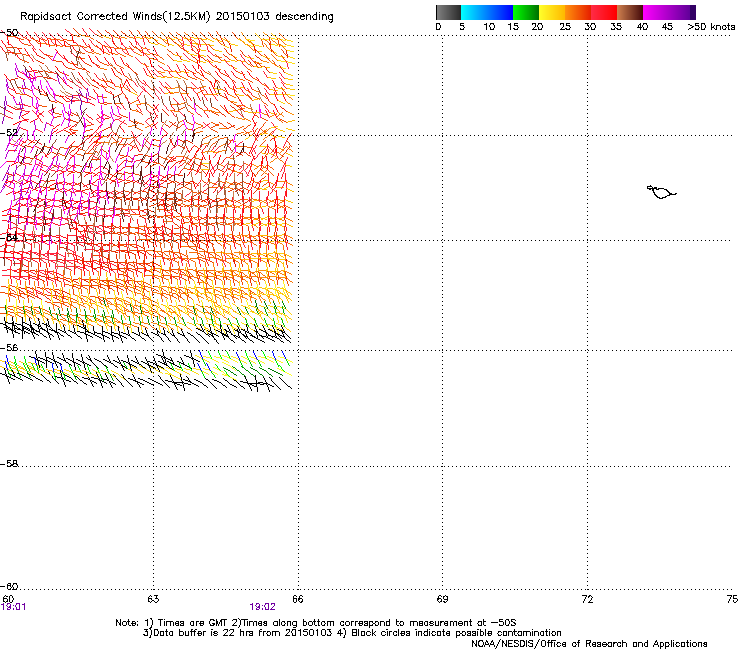Click the 63 longitude axis label

click(x=153, y=599)
